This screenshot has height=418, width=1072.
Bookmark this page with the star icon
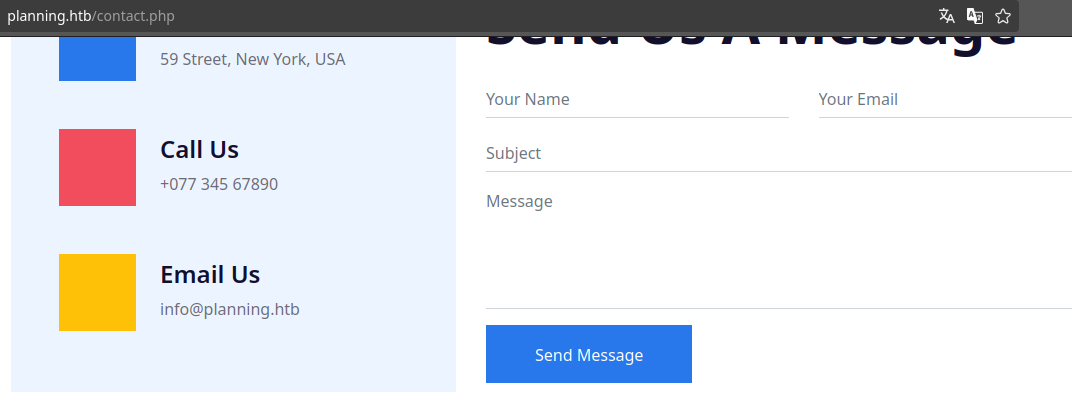[1003, 16]
